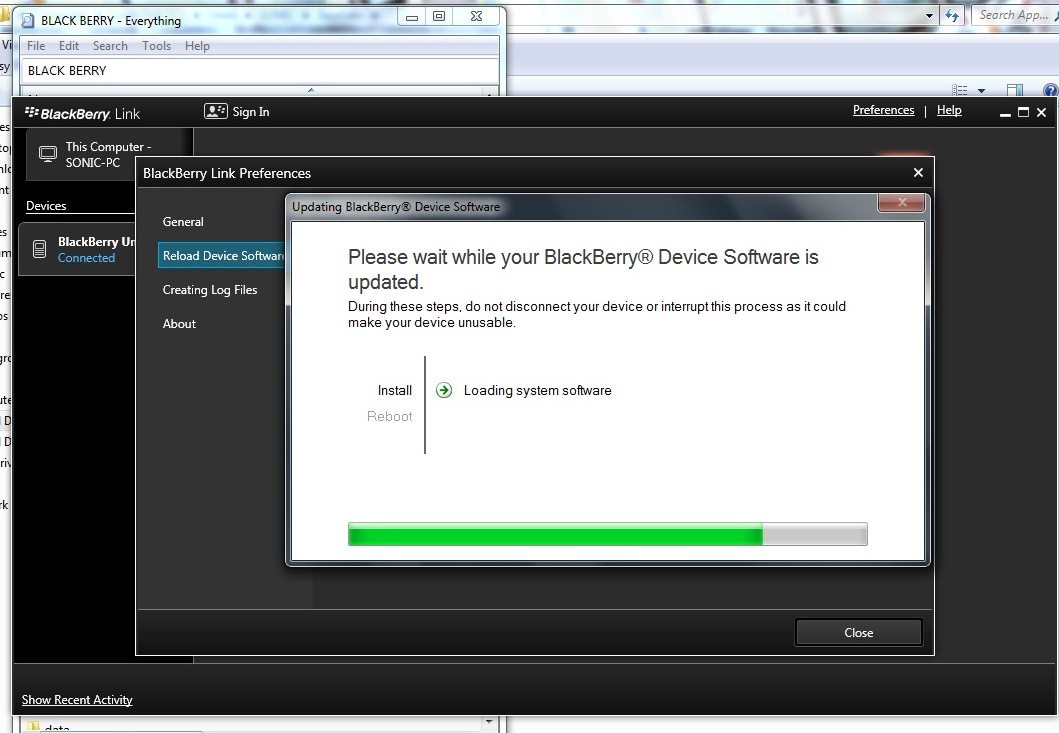The width and height of the screenshot is (1059, 733).
Task: Click the Devices section heading
Action: tap(46, 206)
